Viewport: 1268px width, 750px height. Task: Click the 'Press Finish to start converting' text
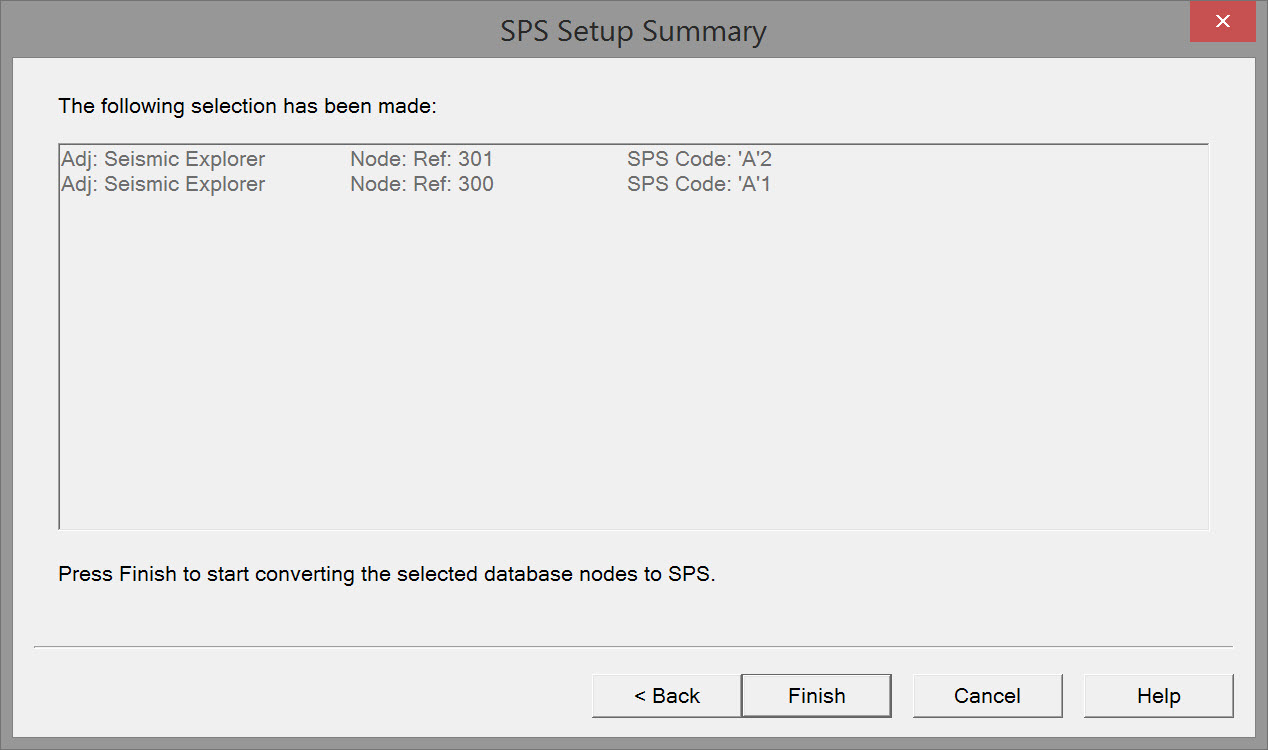click(x=387, y=575)
